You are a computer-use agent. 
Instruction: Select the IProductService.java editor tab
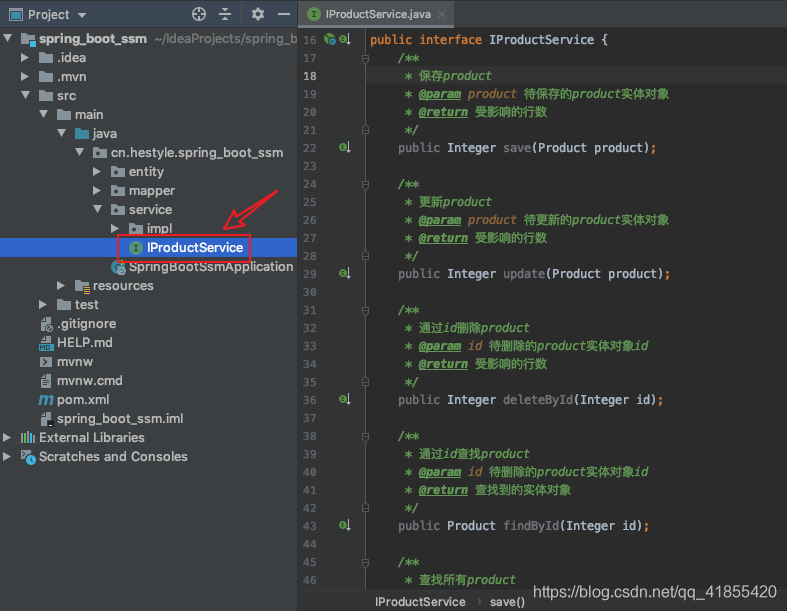[376, 14]
